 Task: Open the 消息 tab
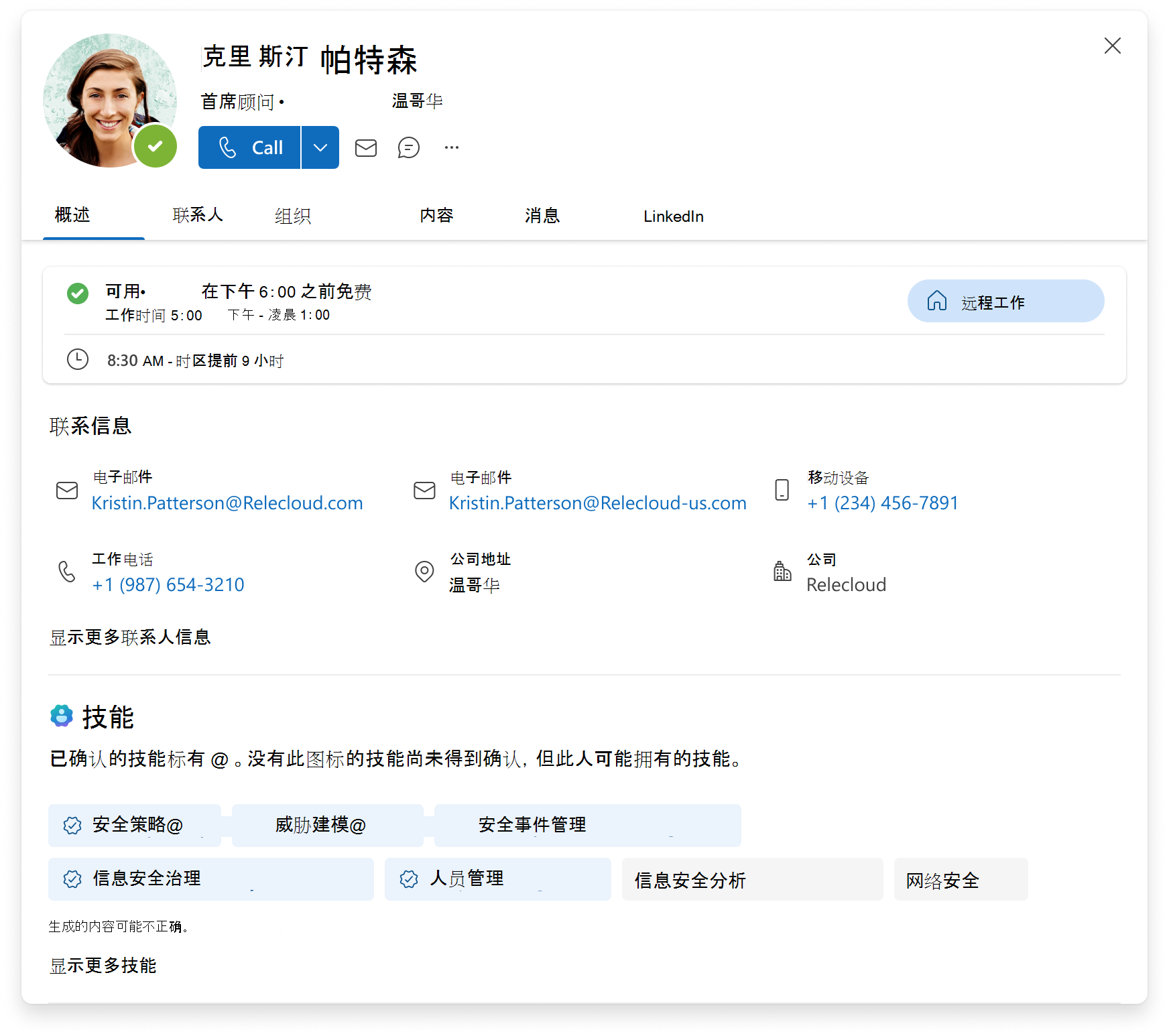click(x=542, y=215)
